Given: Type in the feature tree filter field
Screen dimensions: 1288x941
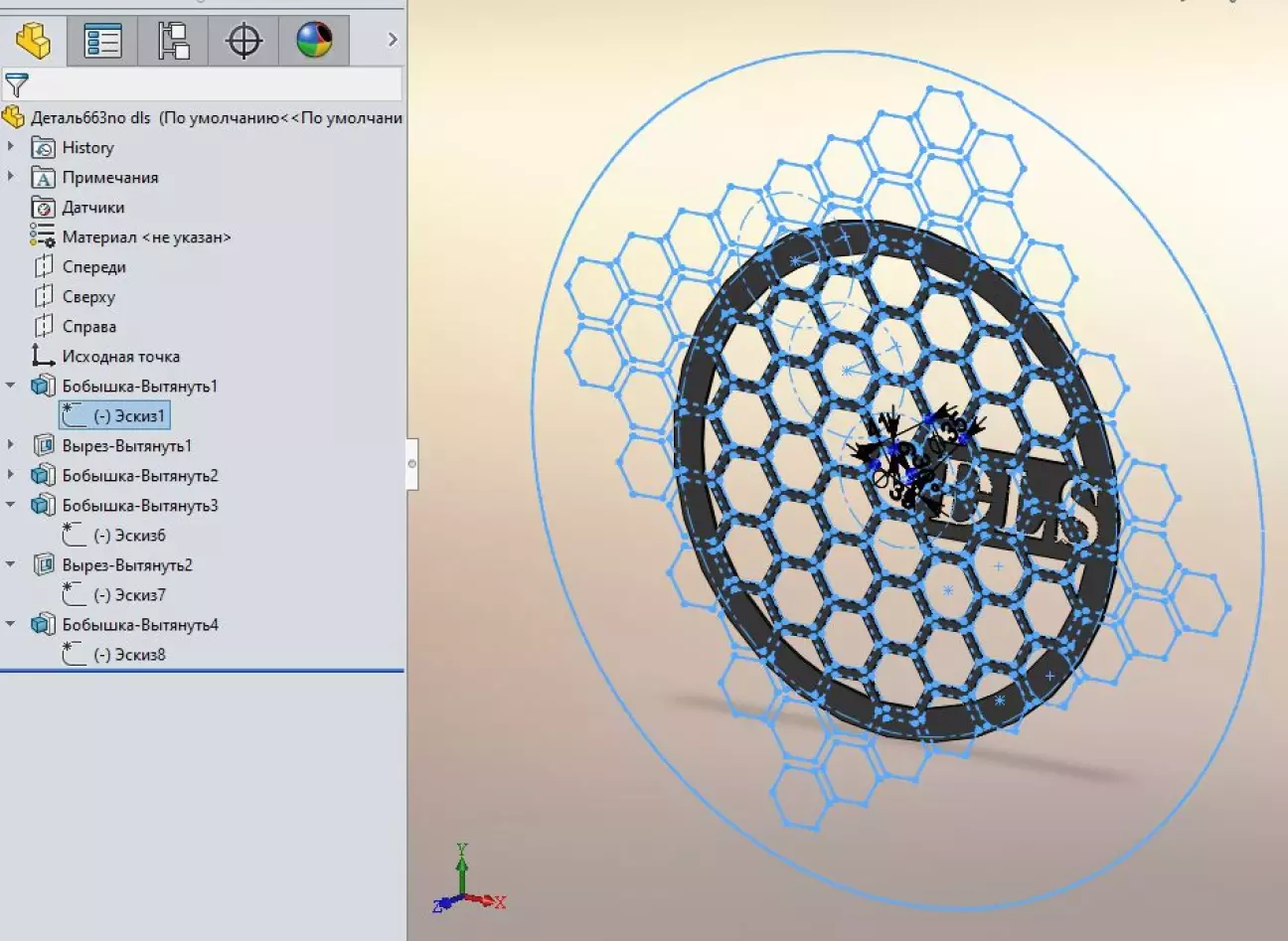Looking at the screenshot, I should [216, 84].
